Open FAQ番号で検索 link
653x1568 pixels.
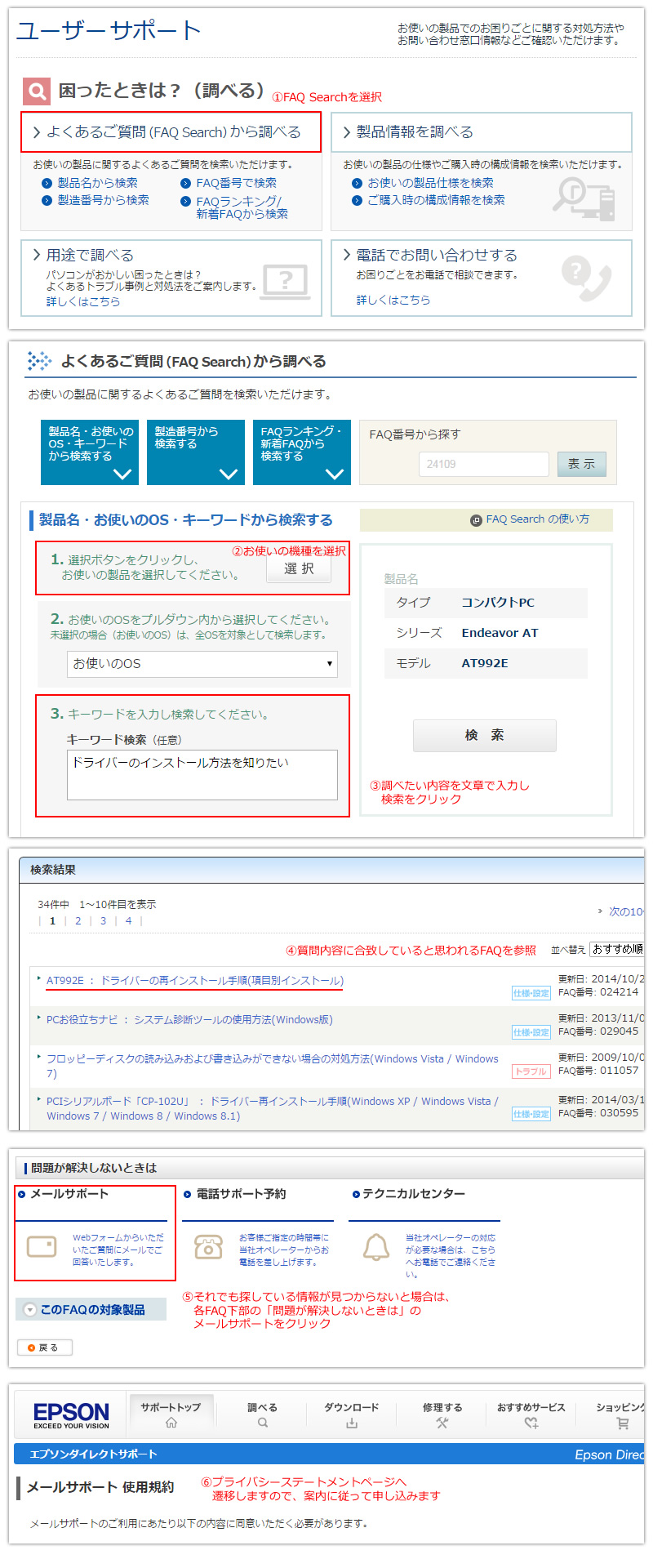(236, 183)
